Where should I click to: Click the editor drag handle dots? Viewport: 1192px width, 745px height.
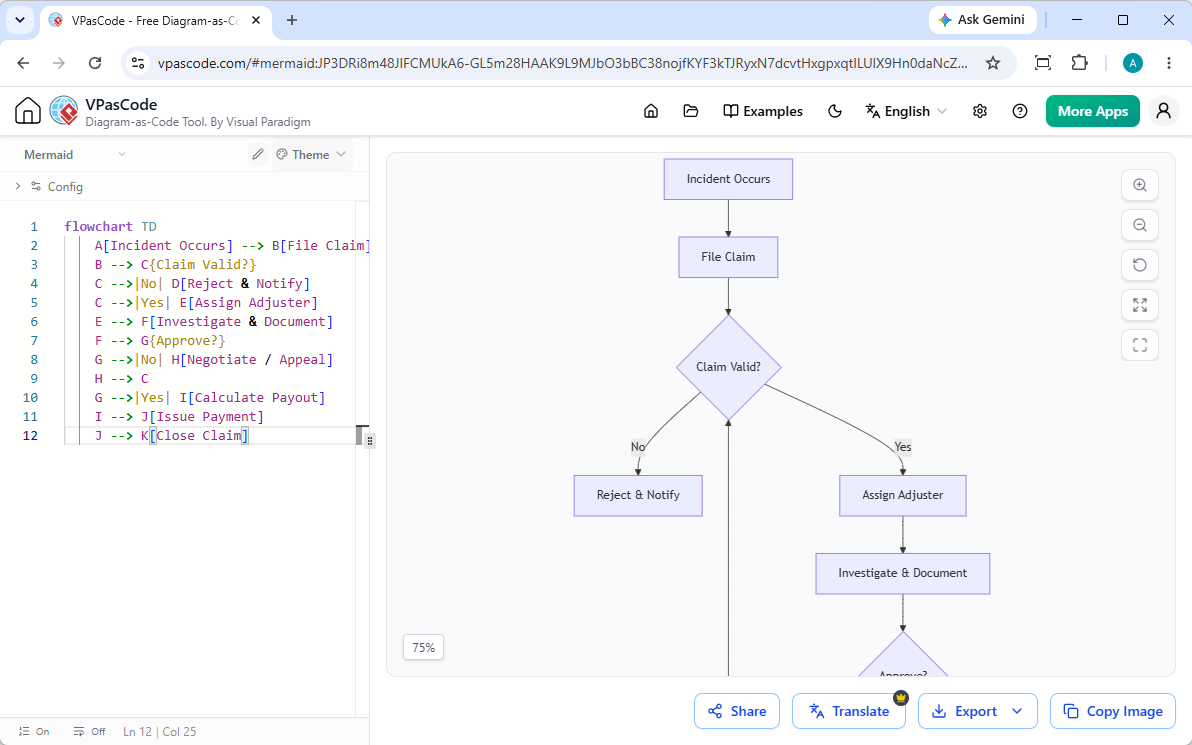coord(370,441)
